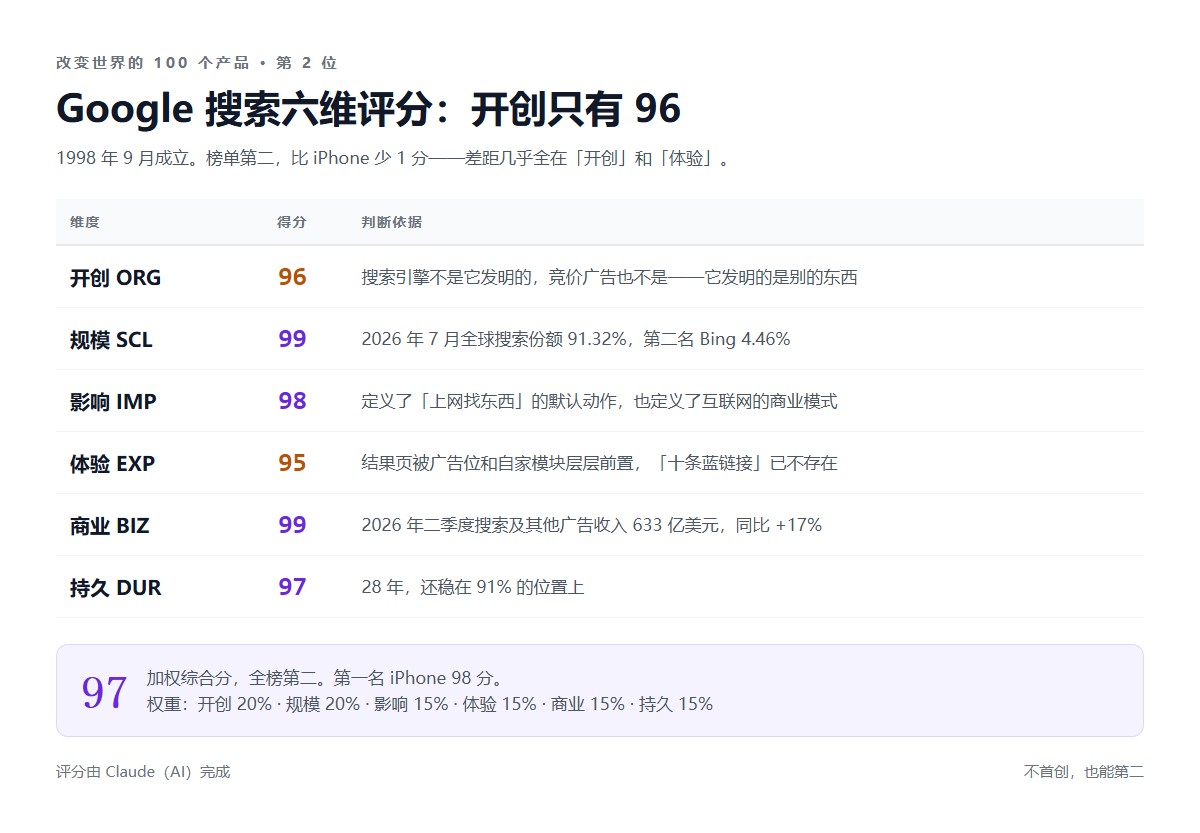
Task: Click the score 99 in the 商业 BIZ row
Action: [x=292, y=525]
